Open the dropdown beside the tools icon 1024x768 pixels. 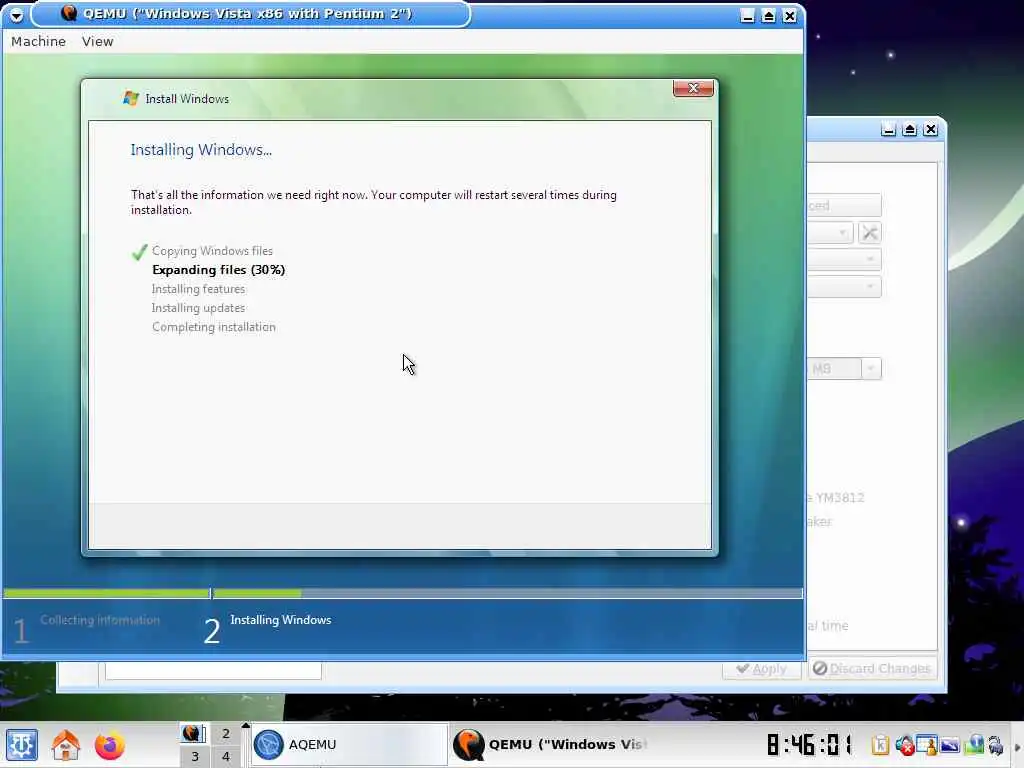click(x=842, y=232)
